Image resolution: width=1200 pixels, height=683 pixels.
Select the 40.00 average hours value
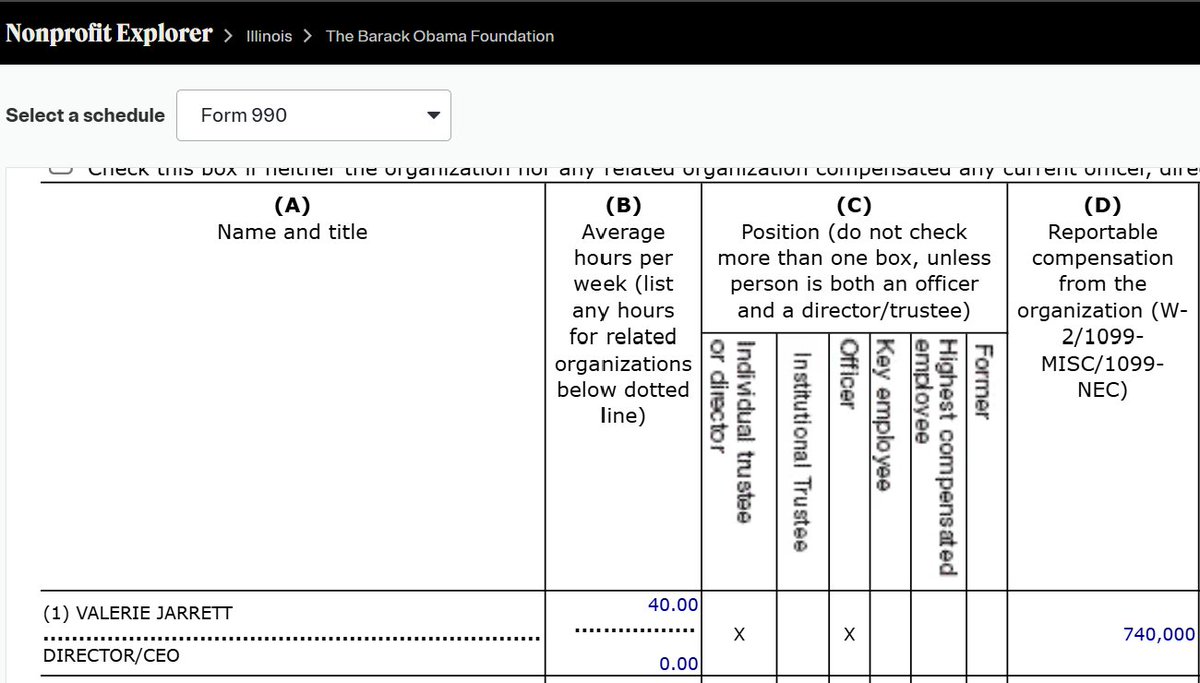673,604
